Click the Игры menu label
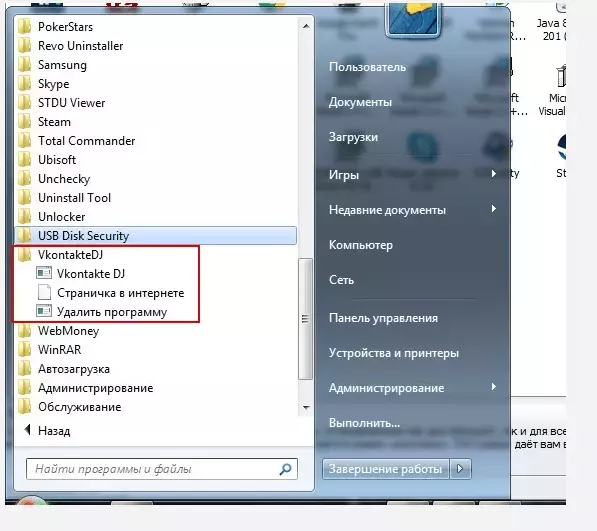 [x=344, y=175]
